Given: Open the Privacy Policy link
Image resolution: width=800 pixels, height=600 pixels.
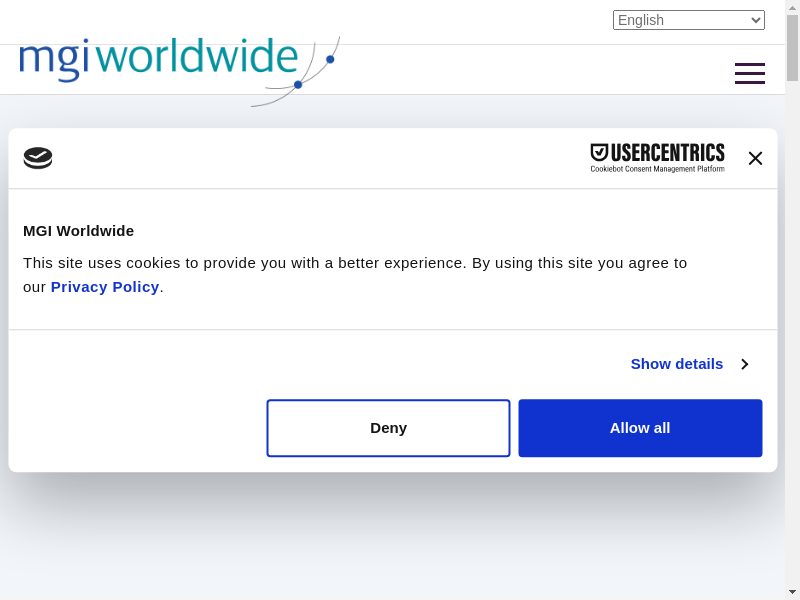Looking at the screenshot, I should (x=105, y=287).
